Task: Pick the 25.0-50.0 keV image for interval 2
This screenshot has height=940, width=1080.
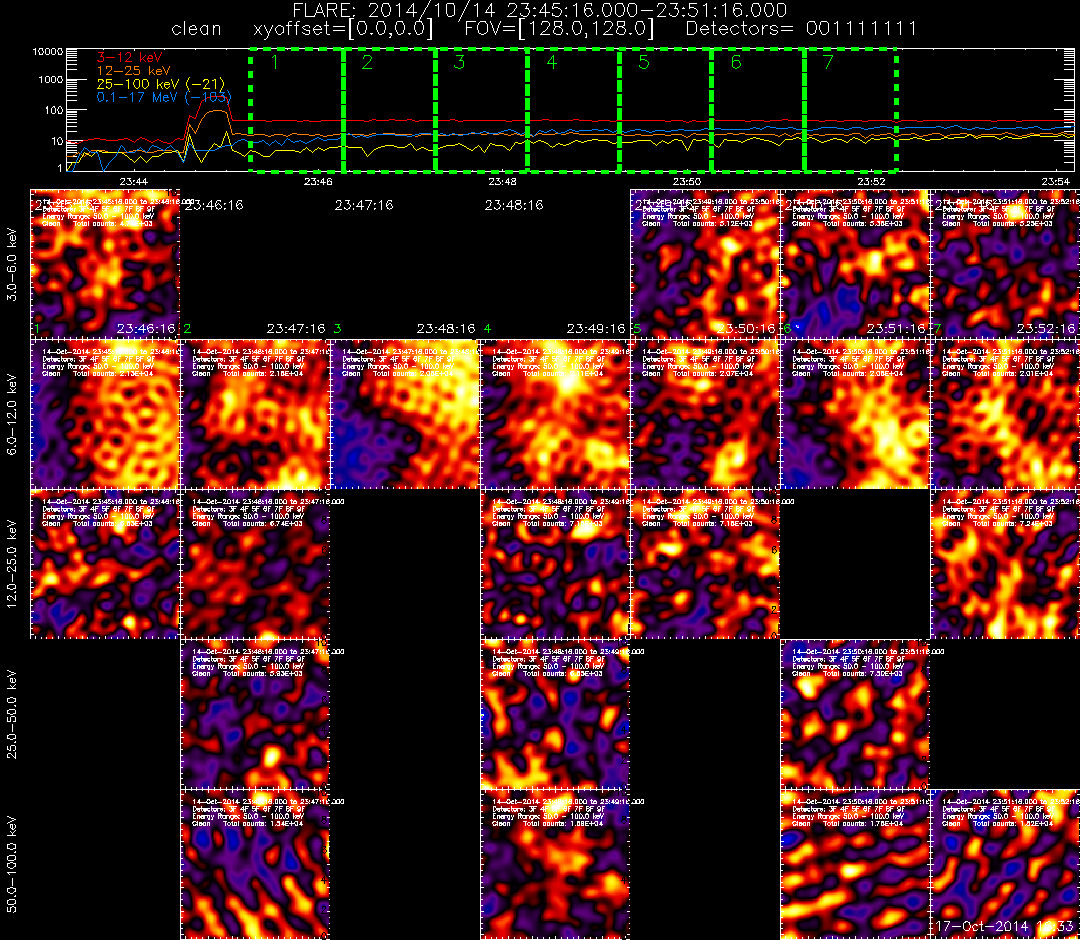Action: (x=256, y=714)
